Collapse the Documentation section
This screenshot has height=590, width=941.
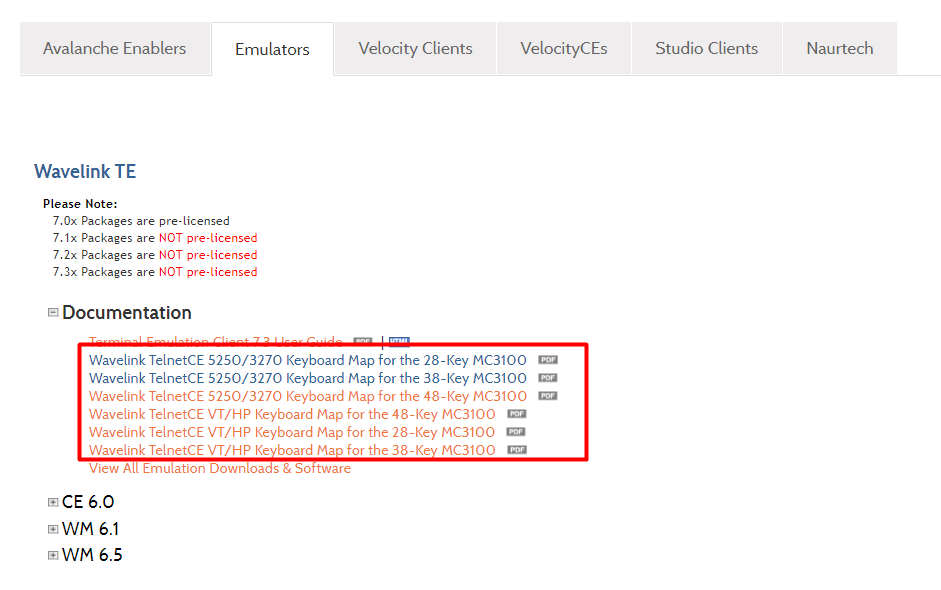pyautogui.click(x=53, y=313)
